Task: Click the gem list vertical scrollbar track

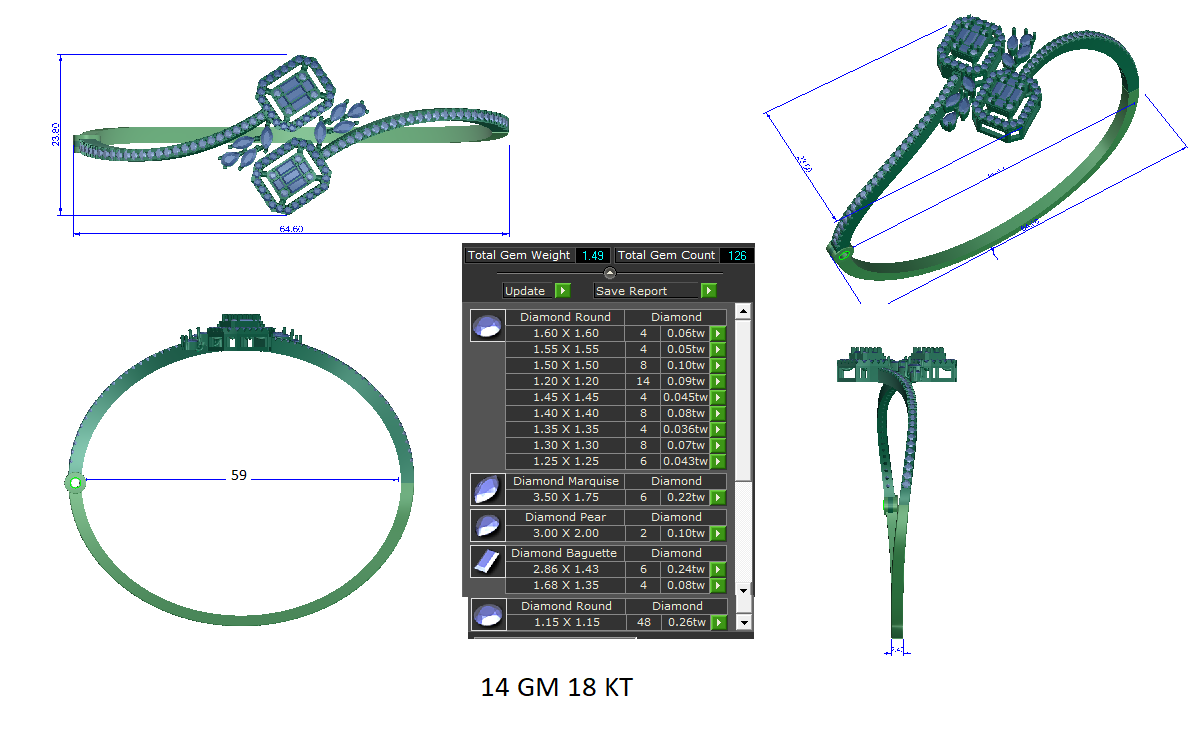Action: click(744, 452)
